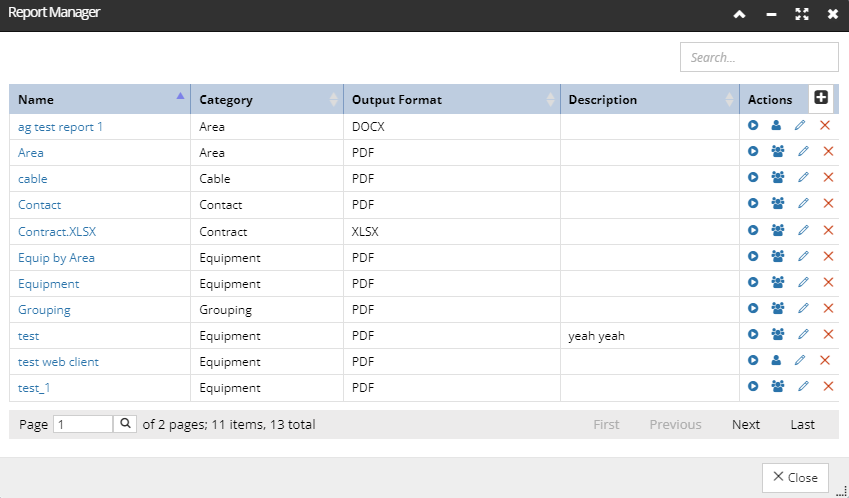
Task: Jump to Last page
Action: coord(802,424)
